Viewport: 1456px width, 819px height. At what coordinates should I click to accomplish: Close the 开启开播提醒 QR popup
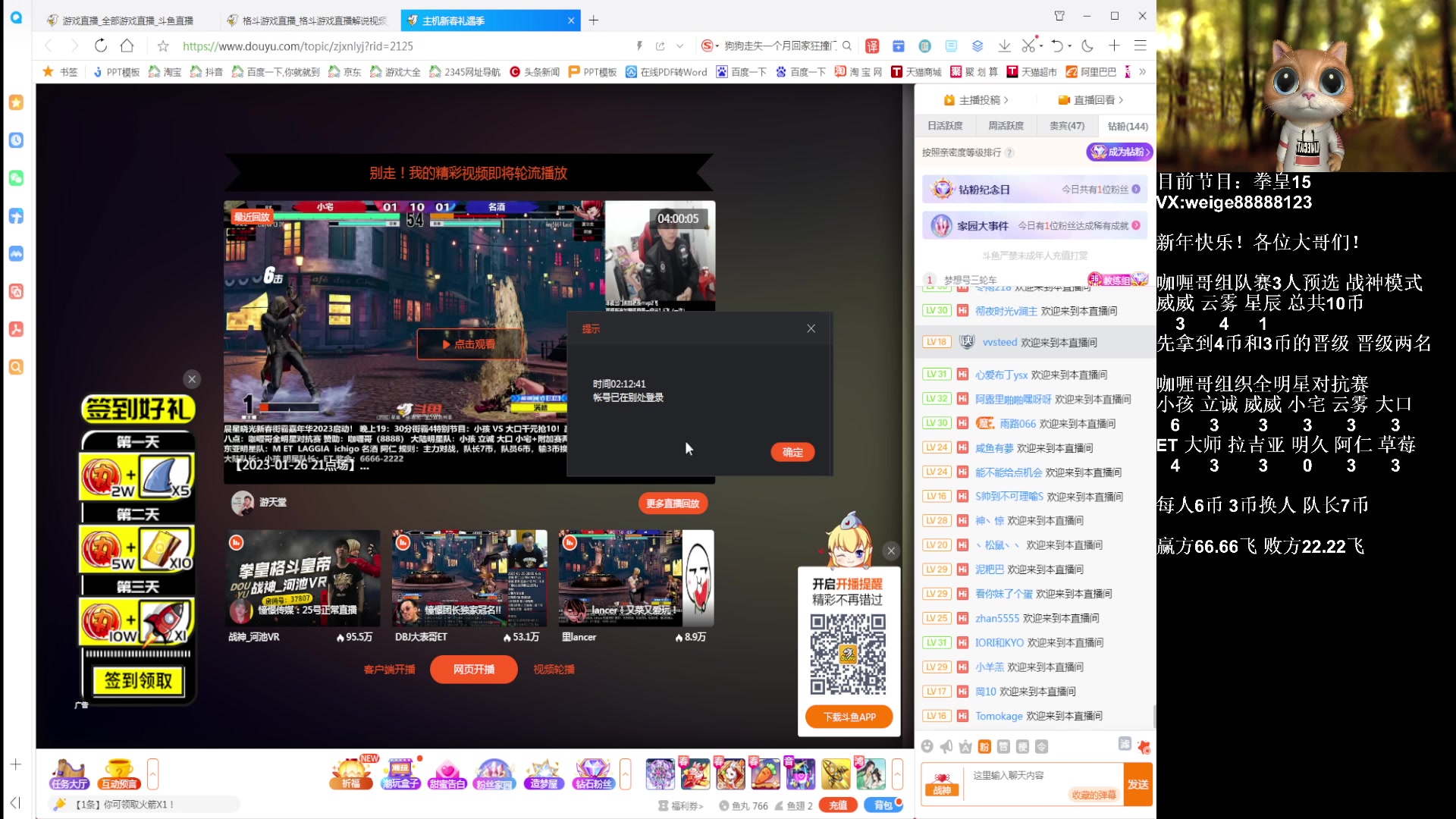[x=891, y=551]
